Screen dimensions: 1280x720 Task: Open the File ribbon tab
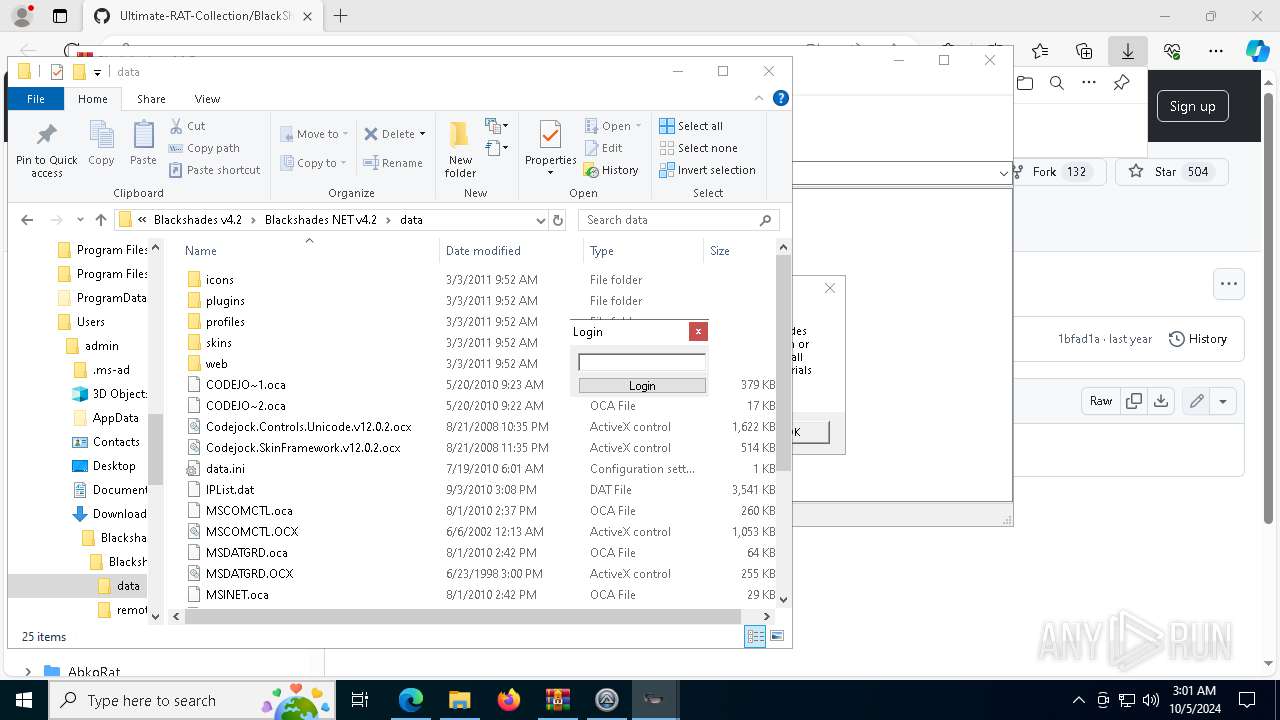click(x=35, y=99)
